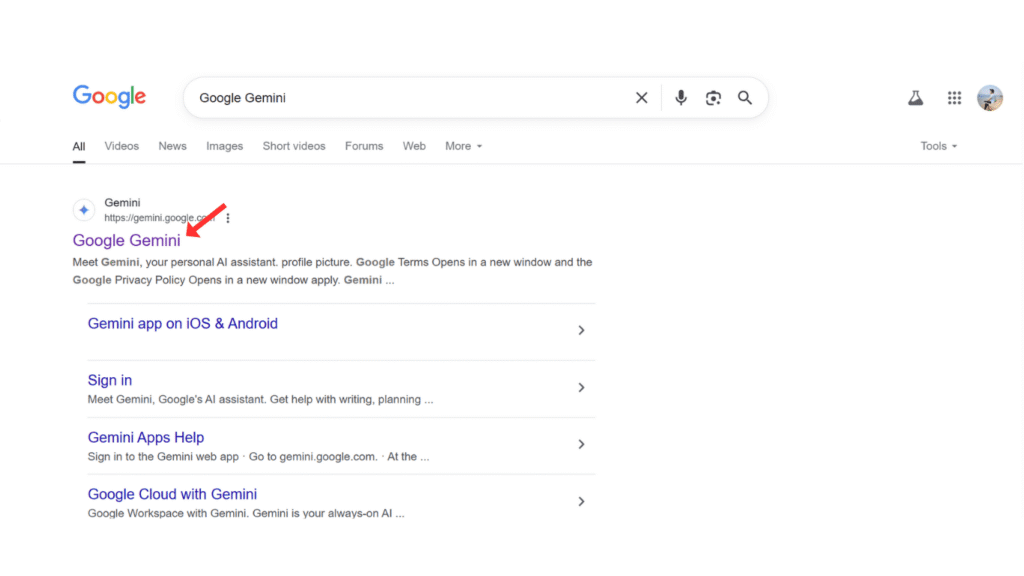Open the Google Gemini result title link

coord(127,240)
